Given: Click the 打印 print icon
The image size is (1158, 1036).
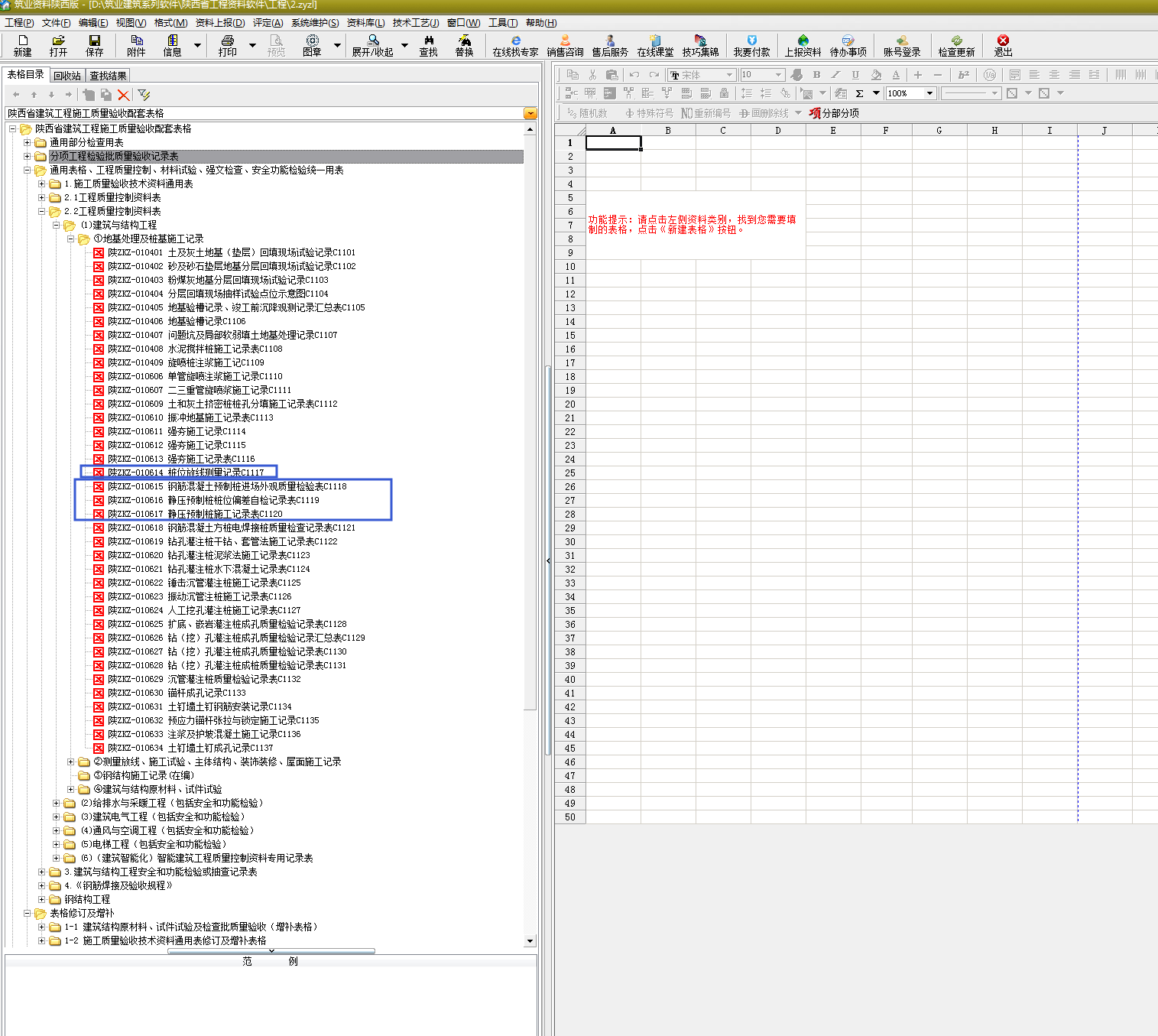Looking at the screenshot, I should pyautogui.click(x=228, y=46).
